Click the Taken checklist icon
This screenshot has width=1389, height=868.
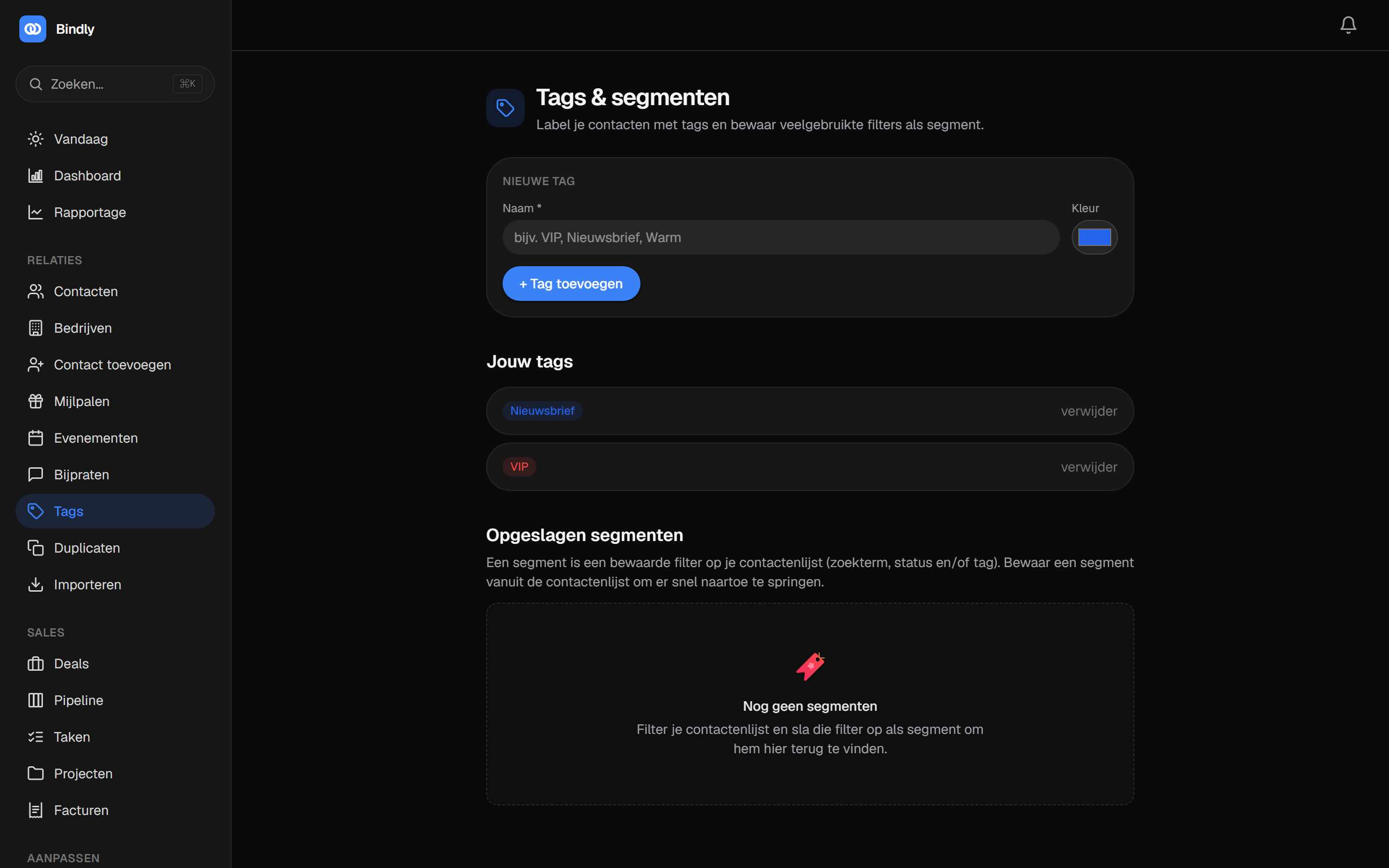click(x=36, y=737)
